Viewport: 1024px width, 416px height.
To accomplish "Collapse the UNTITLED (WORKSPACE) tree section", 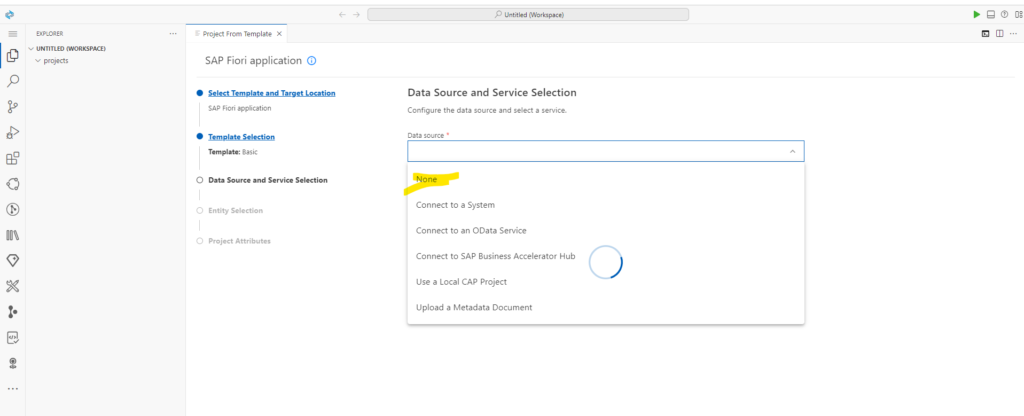I will click(x=31, y=48).
